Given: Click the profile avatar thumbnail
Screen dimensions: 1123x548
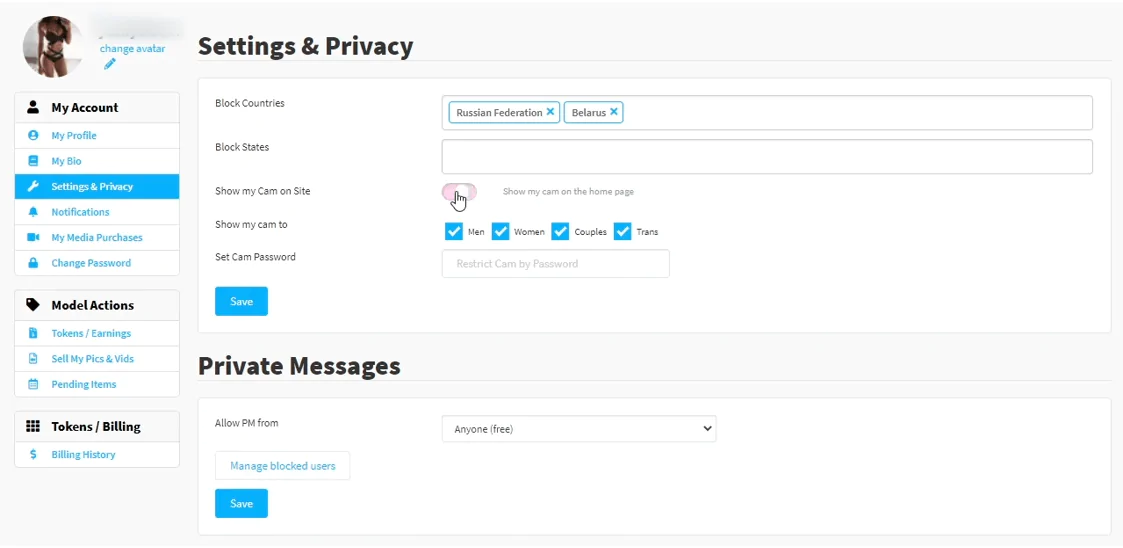Looking at the screenshot, I should [x=54, y=47].
